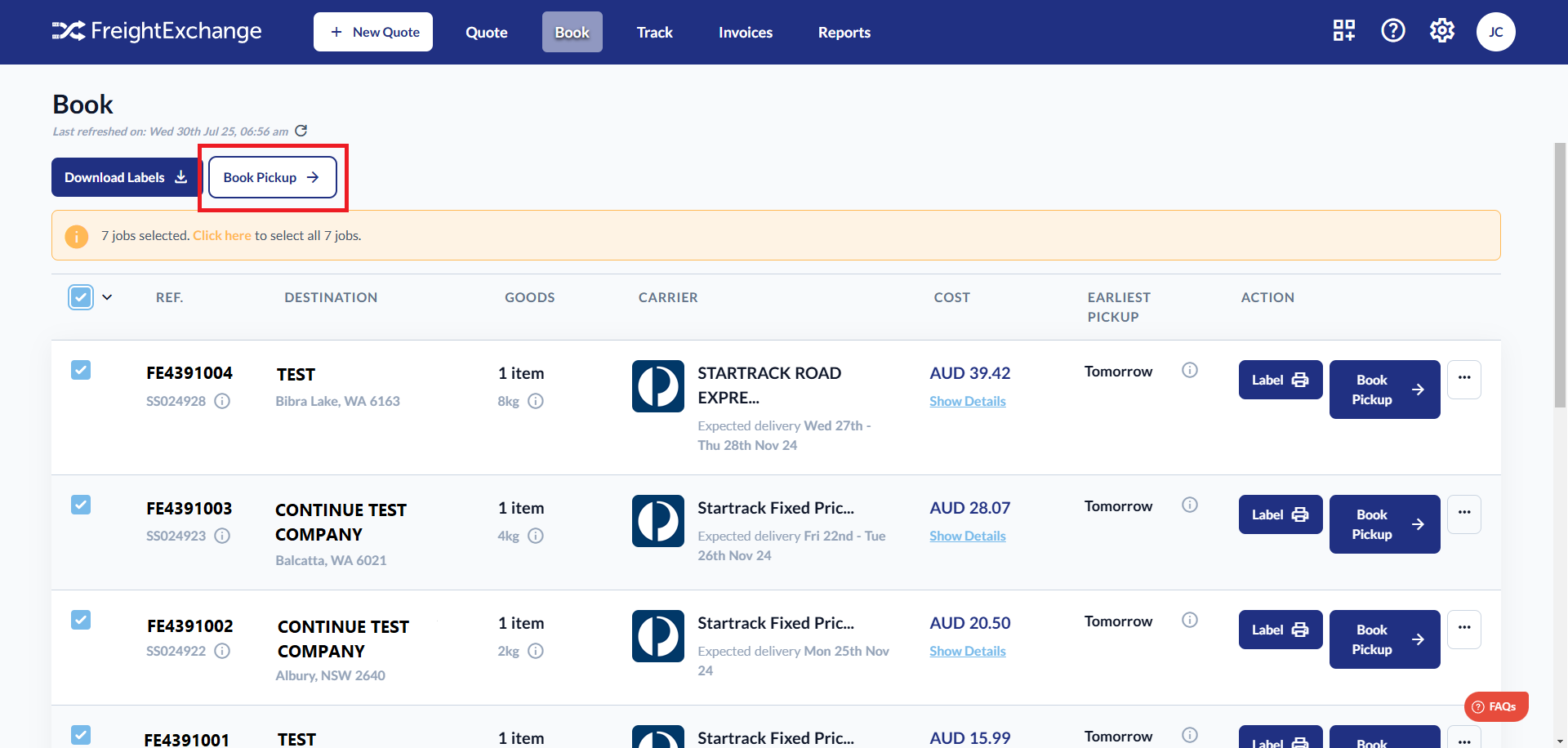Click info icon next to SS024928
This screenshot has width=1568, height=748.
point(222,401)
